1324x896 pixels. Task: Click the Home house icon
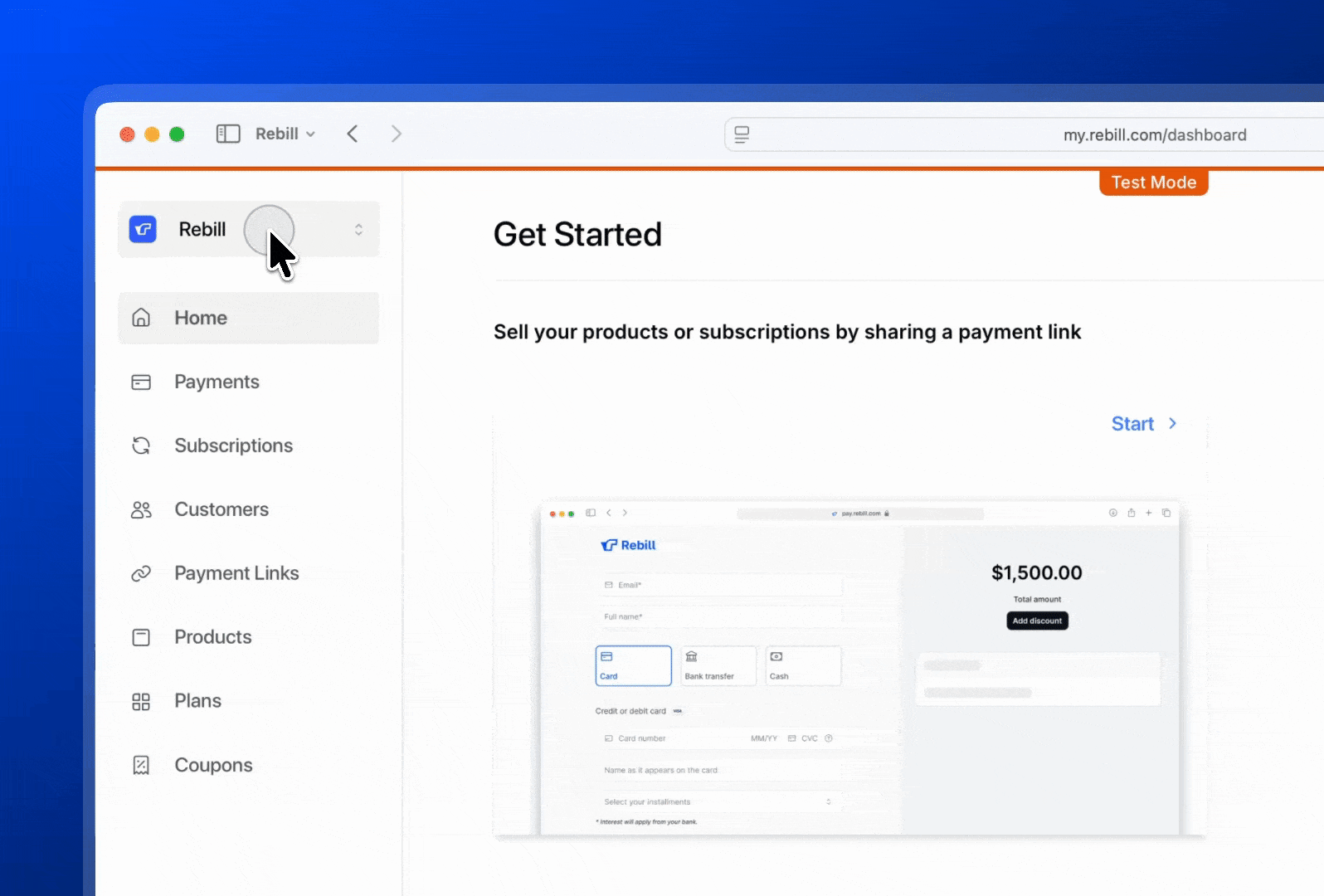(x=141, y=318)
